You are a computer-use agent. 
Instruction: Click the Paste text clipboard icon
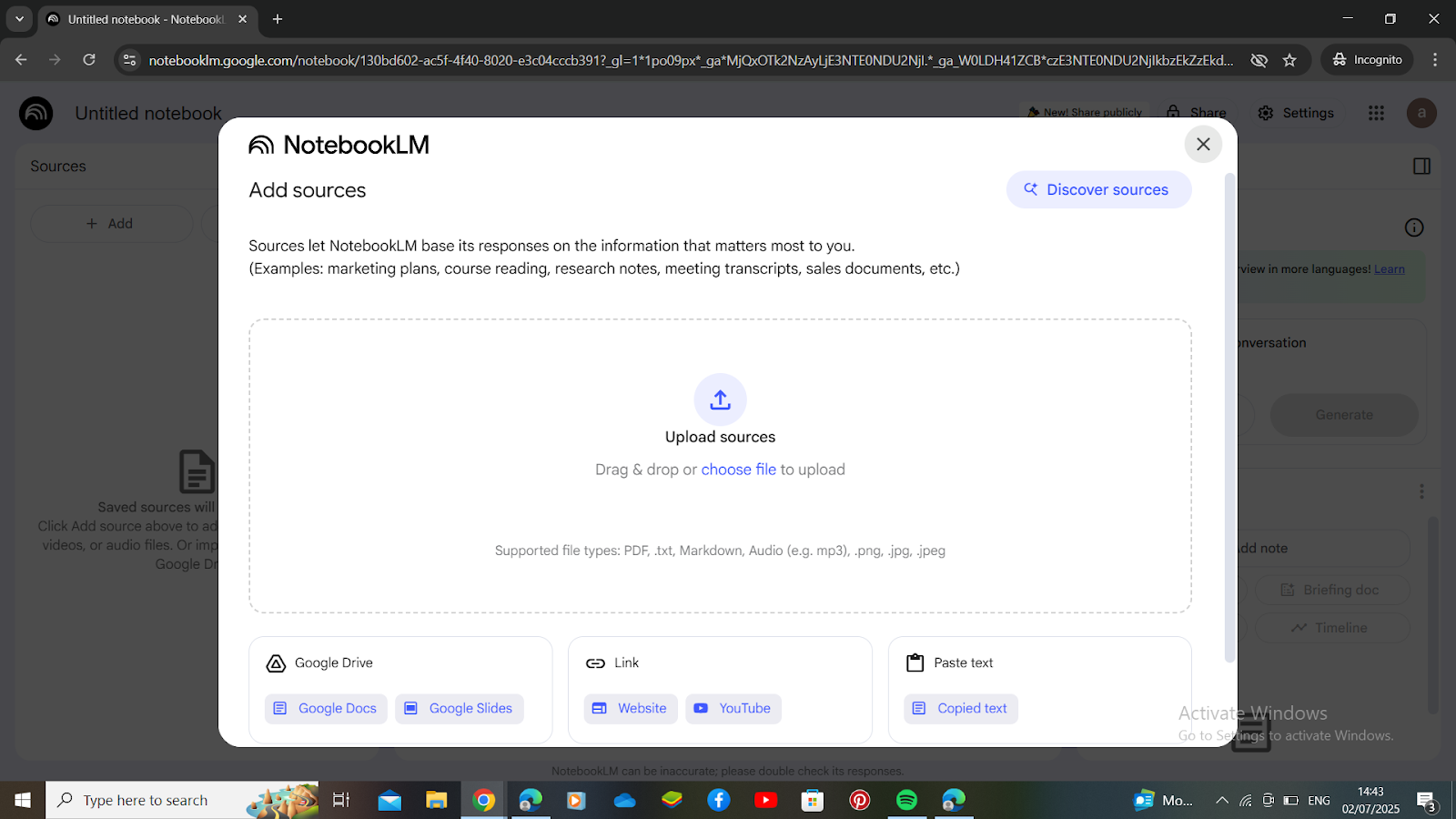pyautogui.click(x=915, y=663)
